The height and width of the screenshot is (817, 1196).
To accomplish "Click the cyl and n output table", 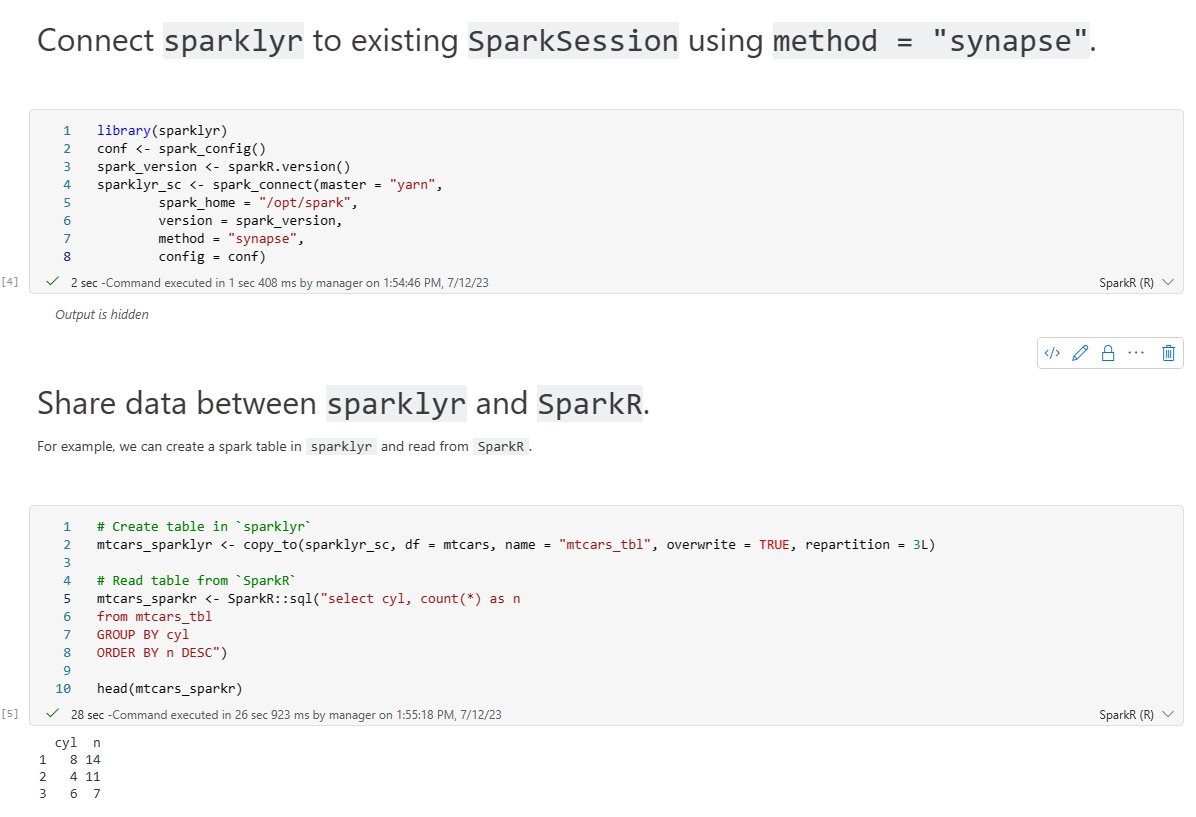I will coord(70,768).
